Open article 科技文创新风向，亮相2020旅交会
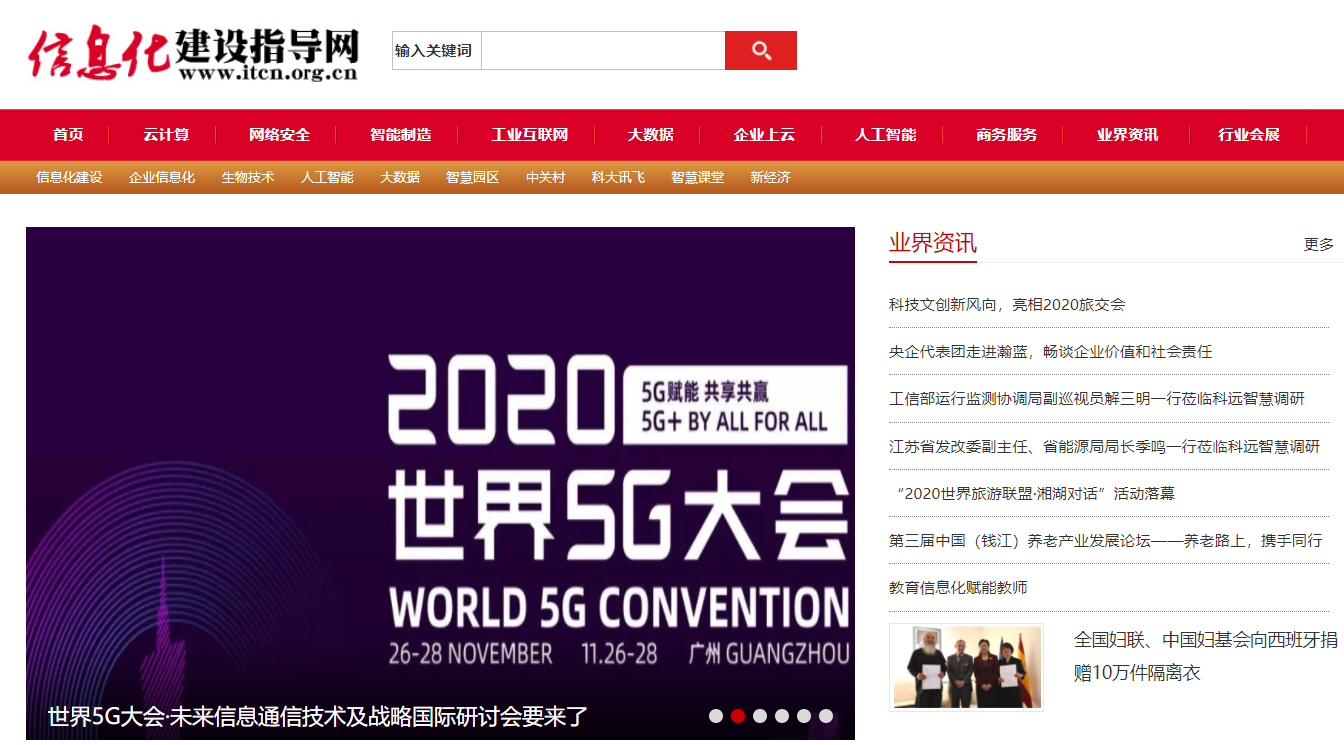 tap(1007, 305)
